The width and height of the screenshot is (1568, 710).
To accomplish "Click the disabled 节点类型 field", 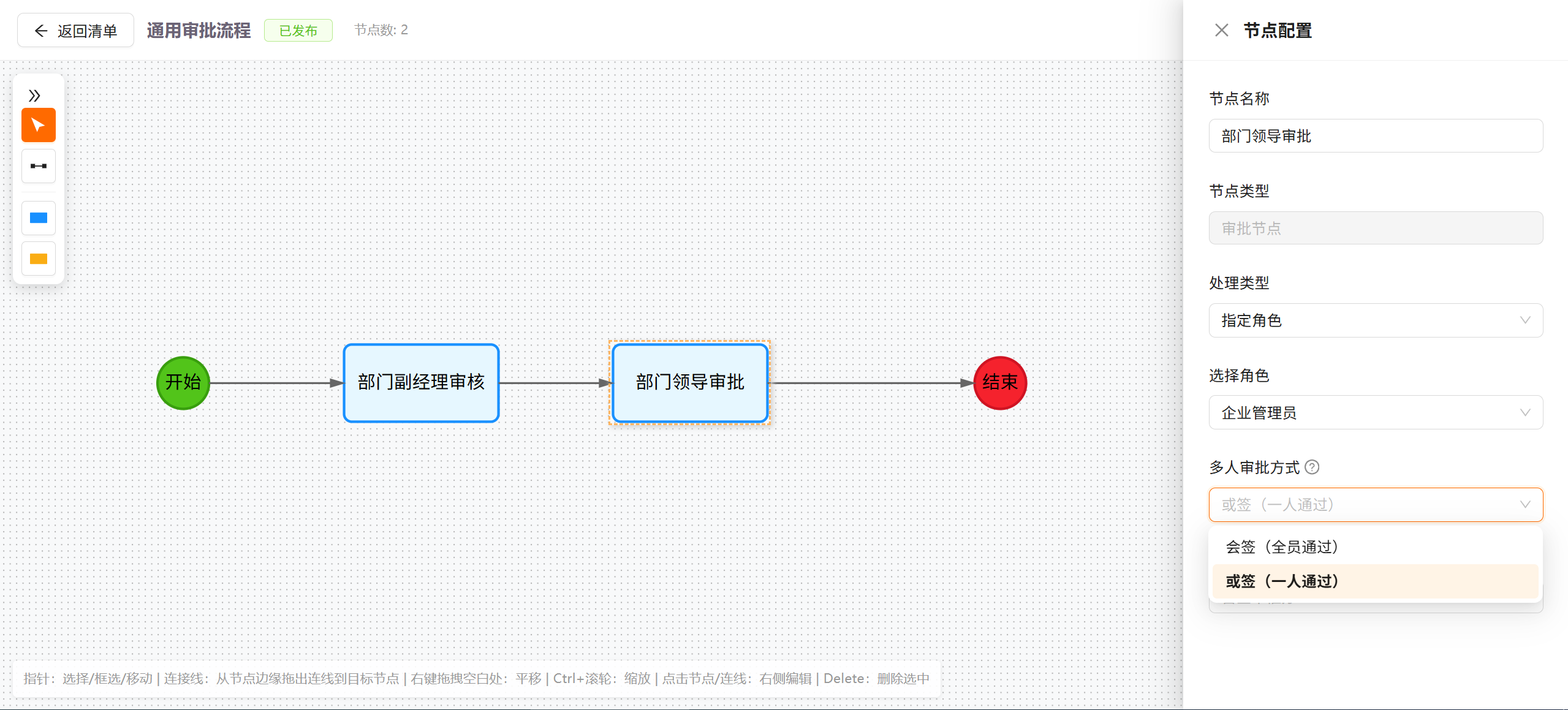I will 1376,228.
